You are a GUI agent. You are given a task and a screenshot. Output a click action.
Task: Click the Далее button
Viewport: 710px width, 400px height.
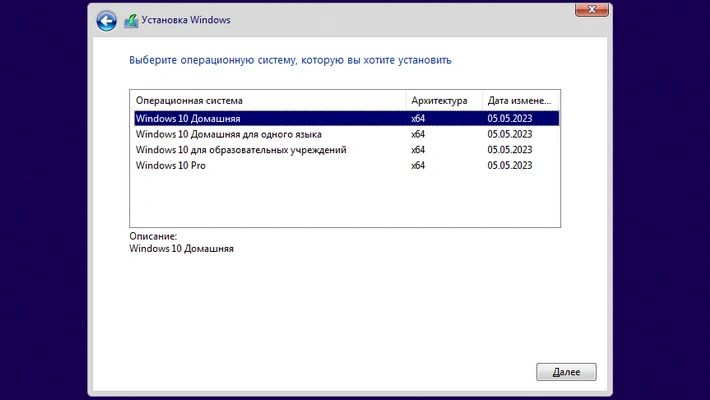click(x=566, y=372)
